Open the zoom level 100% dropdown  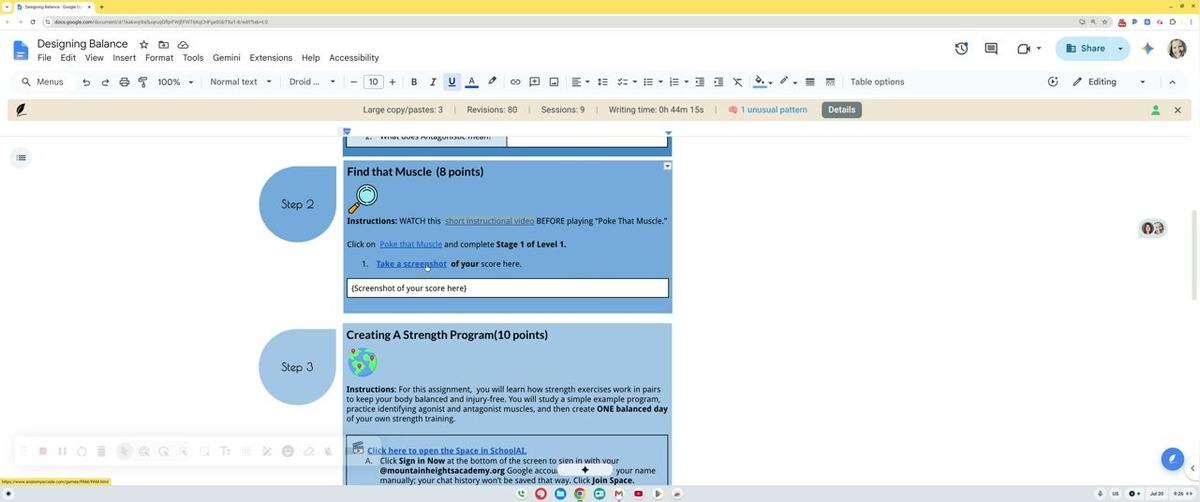pos(175,82)
